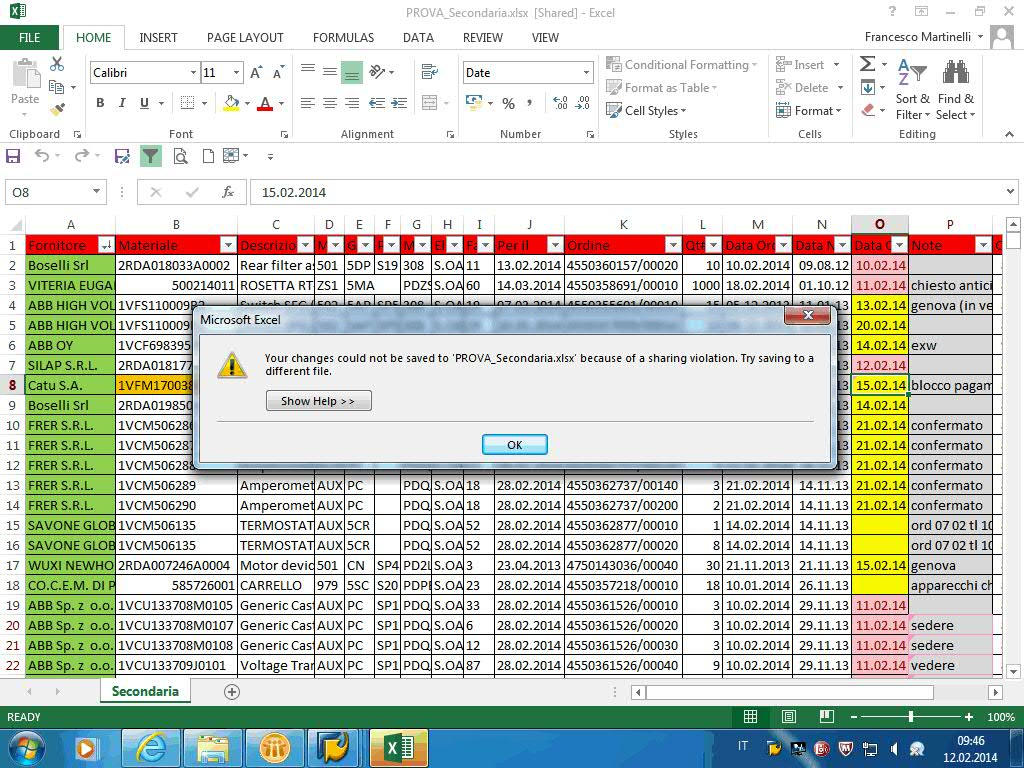
Task: Toggle Italic formatting
Action: coord(122,103)
